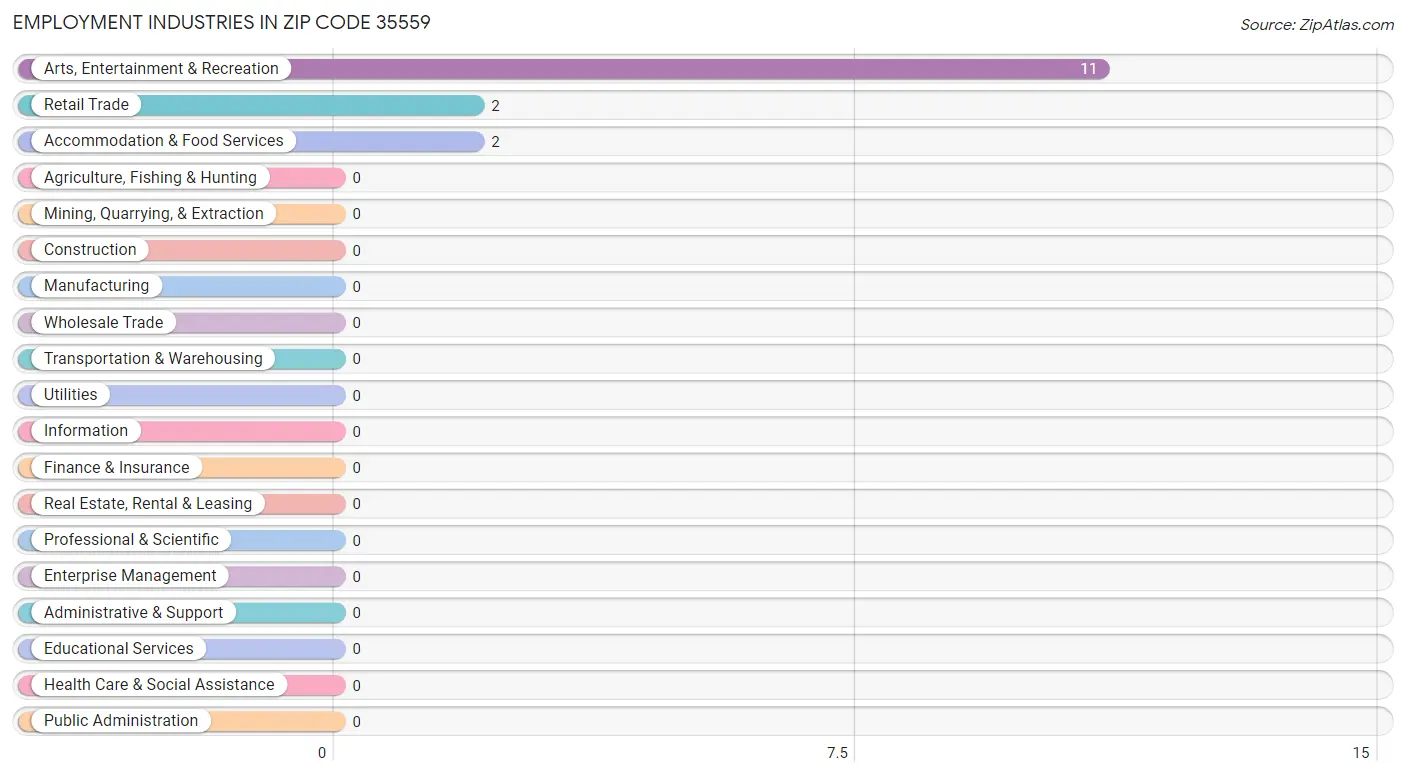Click the 'Source: ZipAtlas.com' attribution text

(x=1317, y=25)
